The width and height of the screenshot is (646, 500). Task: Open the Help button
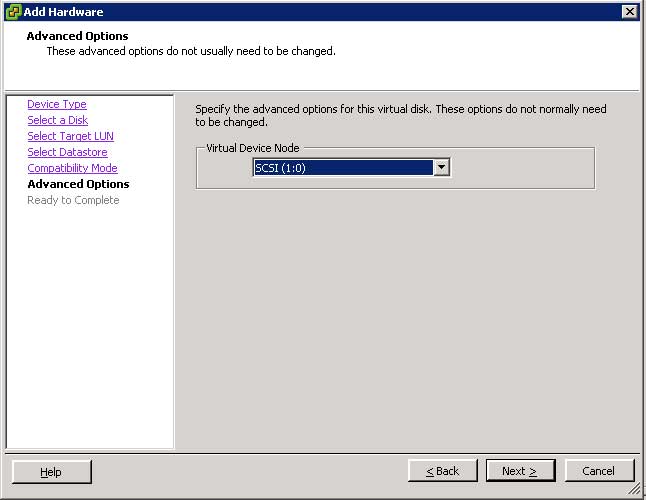click(51, 472)
